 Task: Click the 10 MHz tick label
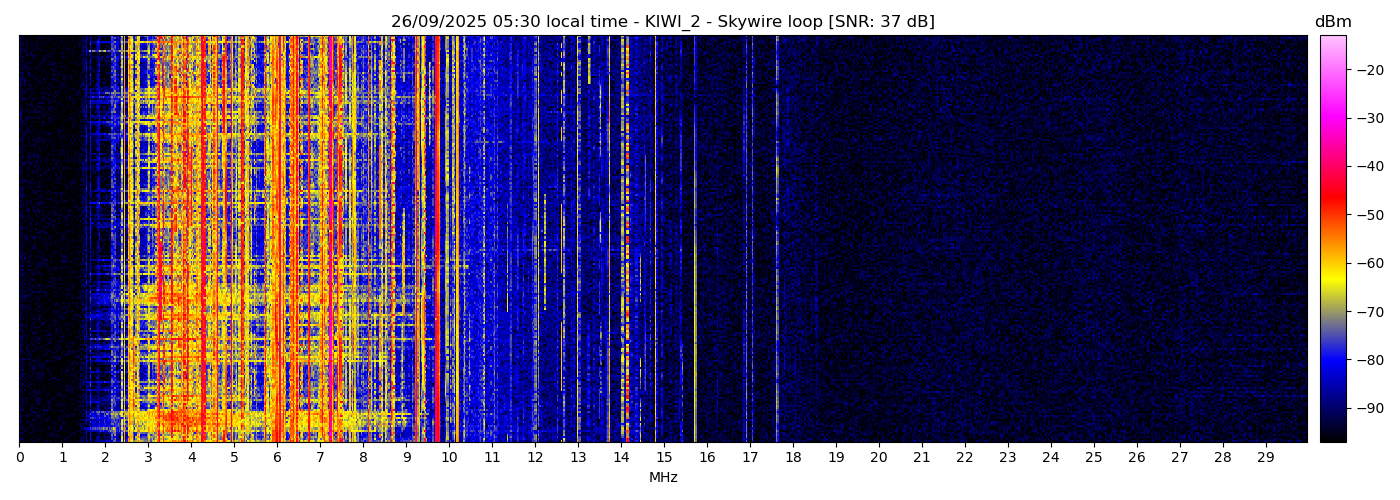tap(449, 457)
